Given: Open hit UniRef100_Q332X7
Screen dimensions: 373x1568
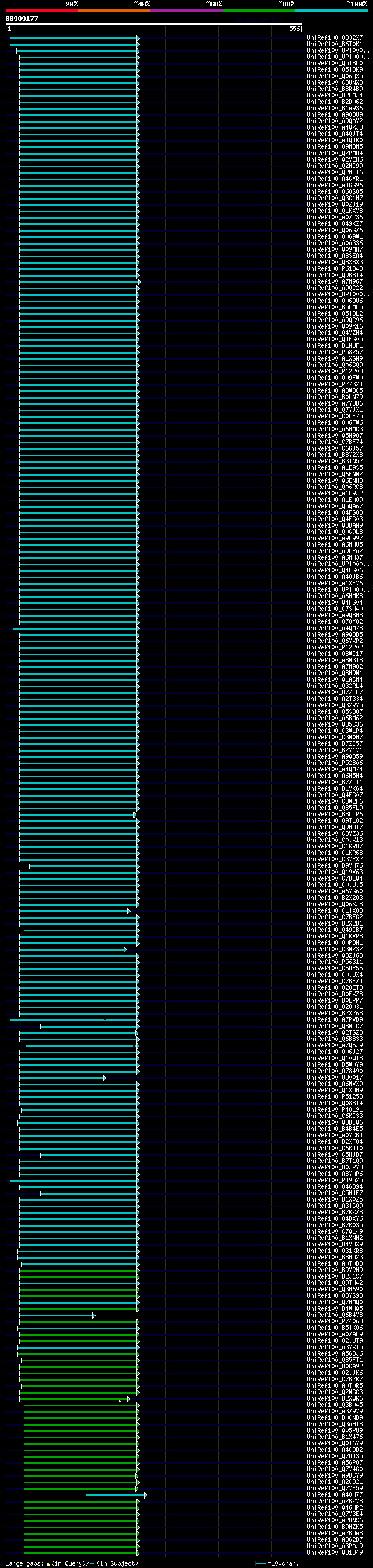Looking at the screenshot, I should (335, 38).
